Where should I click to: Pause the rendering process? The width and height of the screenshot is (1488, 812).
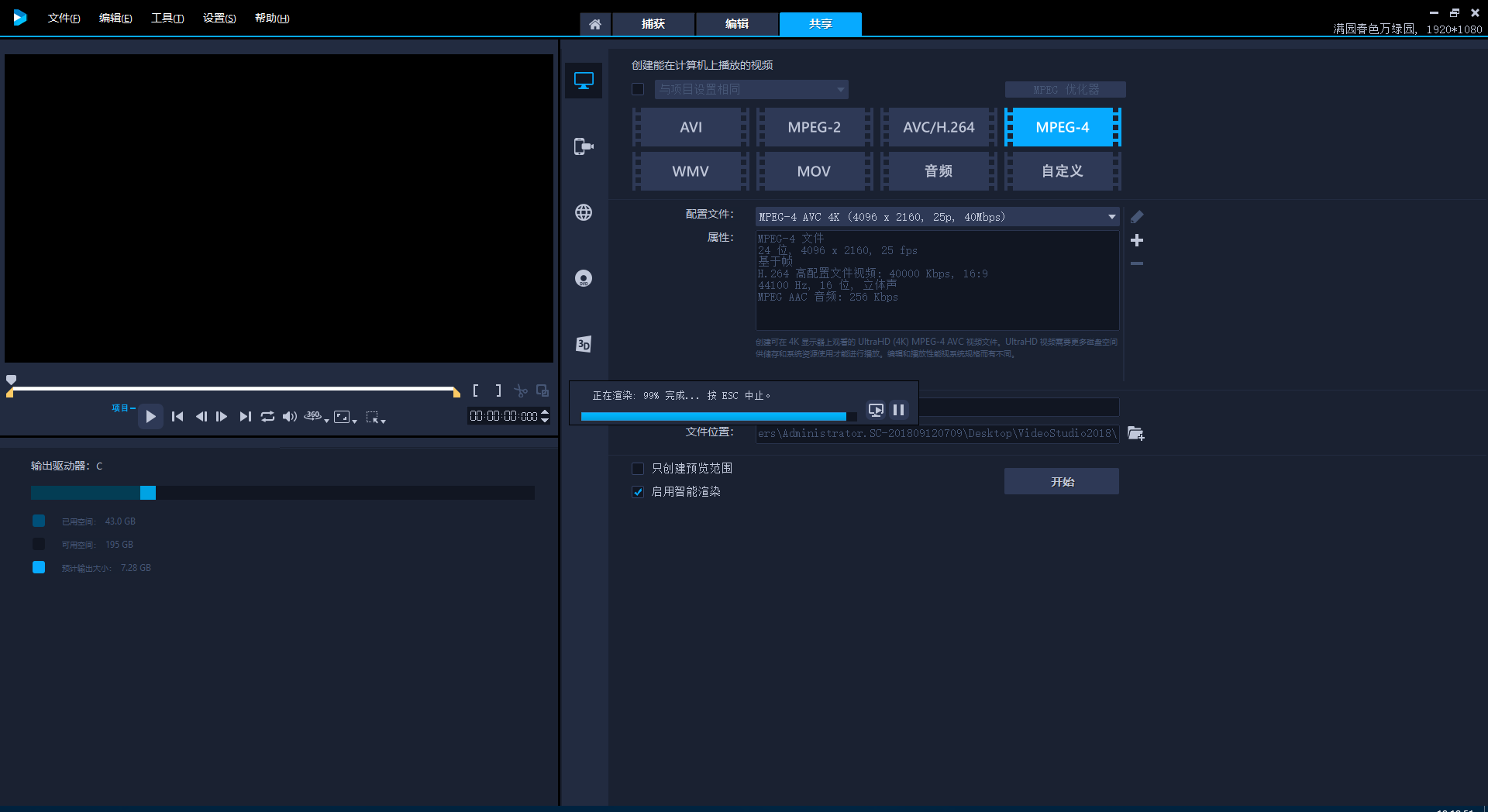[x=899, y=410]
